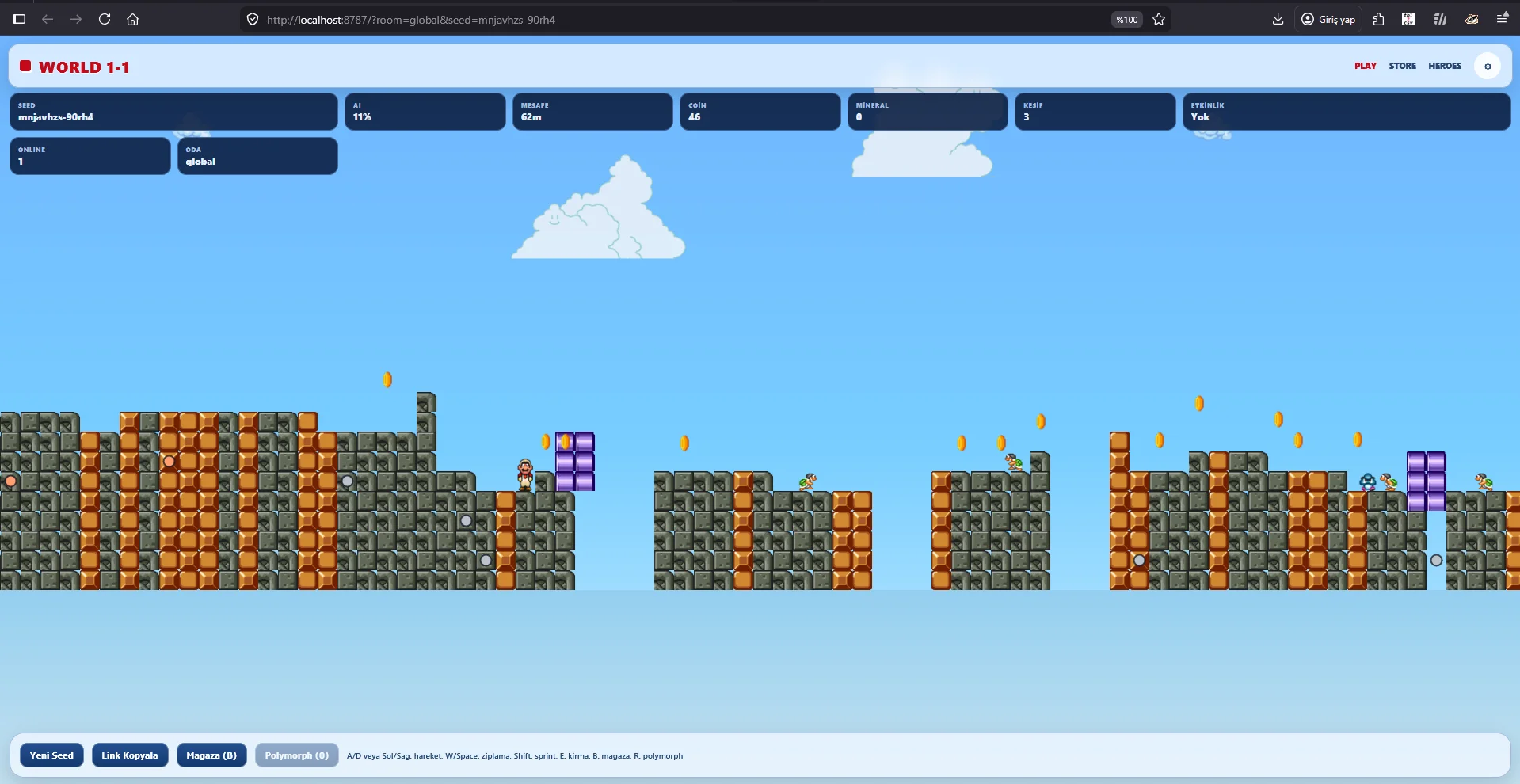Switch to the PLAY tab

pos(1366,67)
